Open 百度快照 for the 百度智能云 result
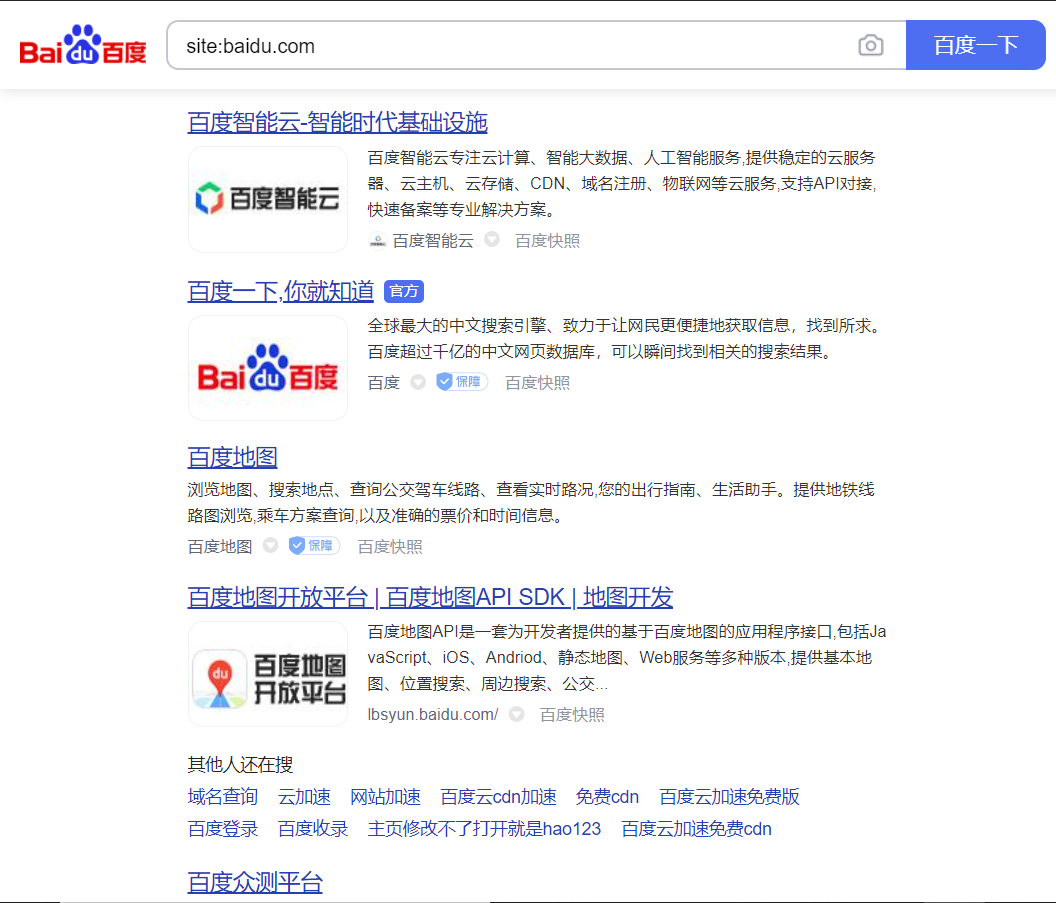1056x903 pixels. 547,240
